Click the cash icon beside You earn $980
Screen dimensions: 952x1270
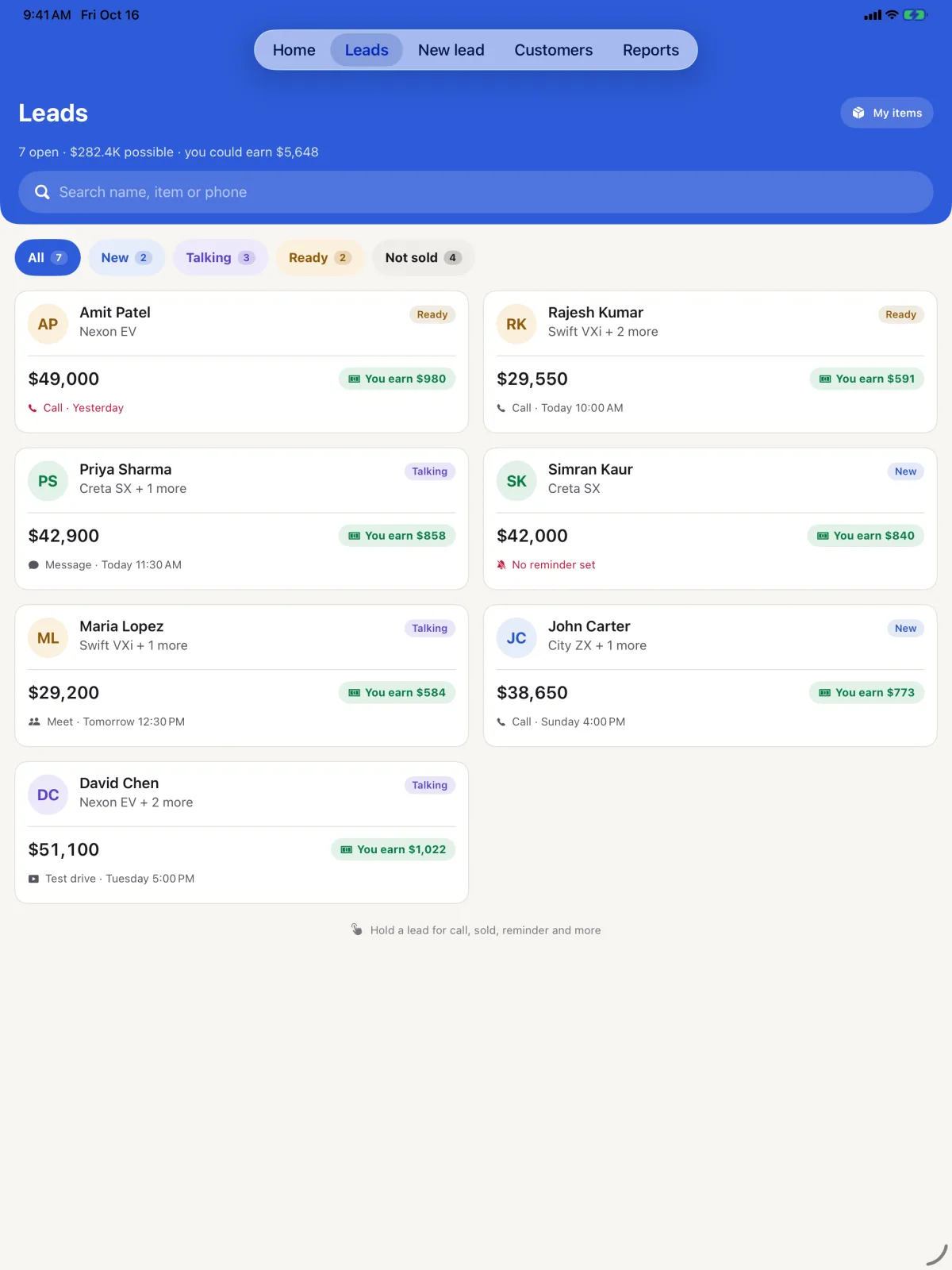(x=355, y=379)
